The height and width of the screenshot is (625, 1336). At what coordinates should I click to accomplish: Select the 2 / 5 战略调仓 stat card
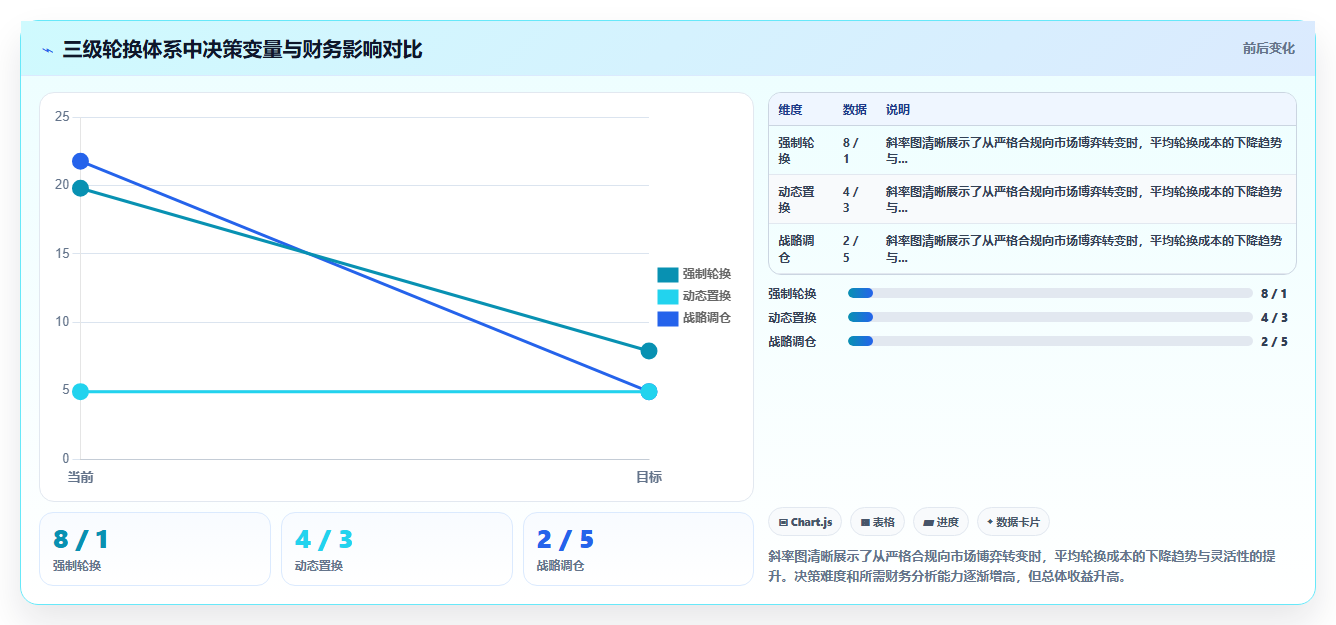[x=638, y=549]
